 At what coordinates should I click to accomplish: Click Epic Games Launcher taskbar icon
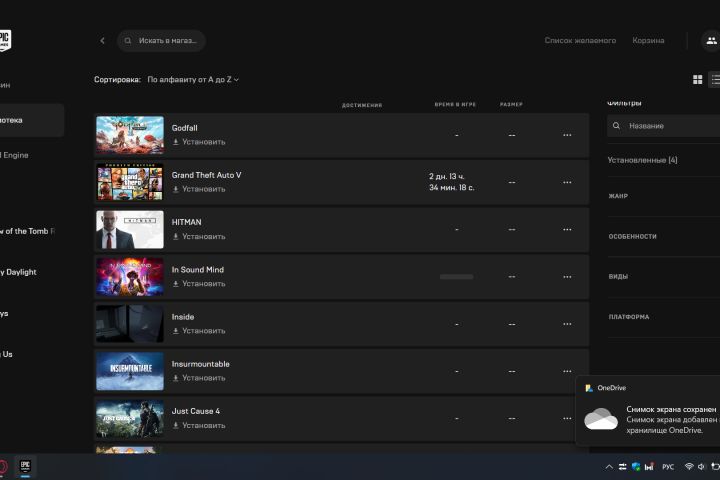point(25,466)
